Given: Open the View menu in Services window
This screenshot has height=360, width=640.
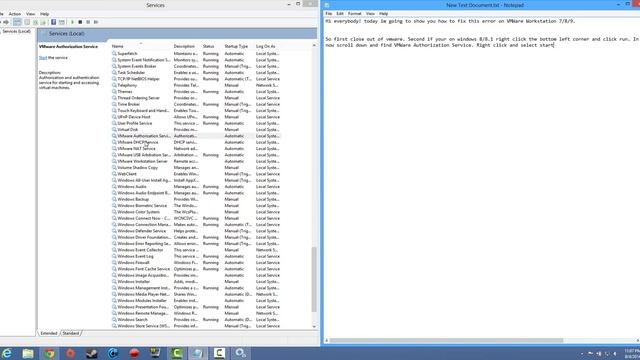Looking at the screenshot, I should tap(30, 14).
